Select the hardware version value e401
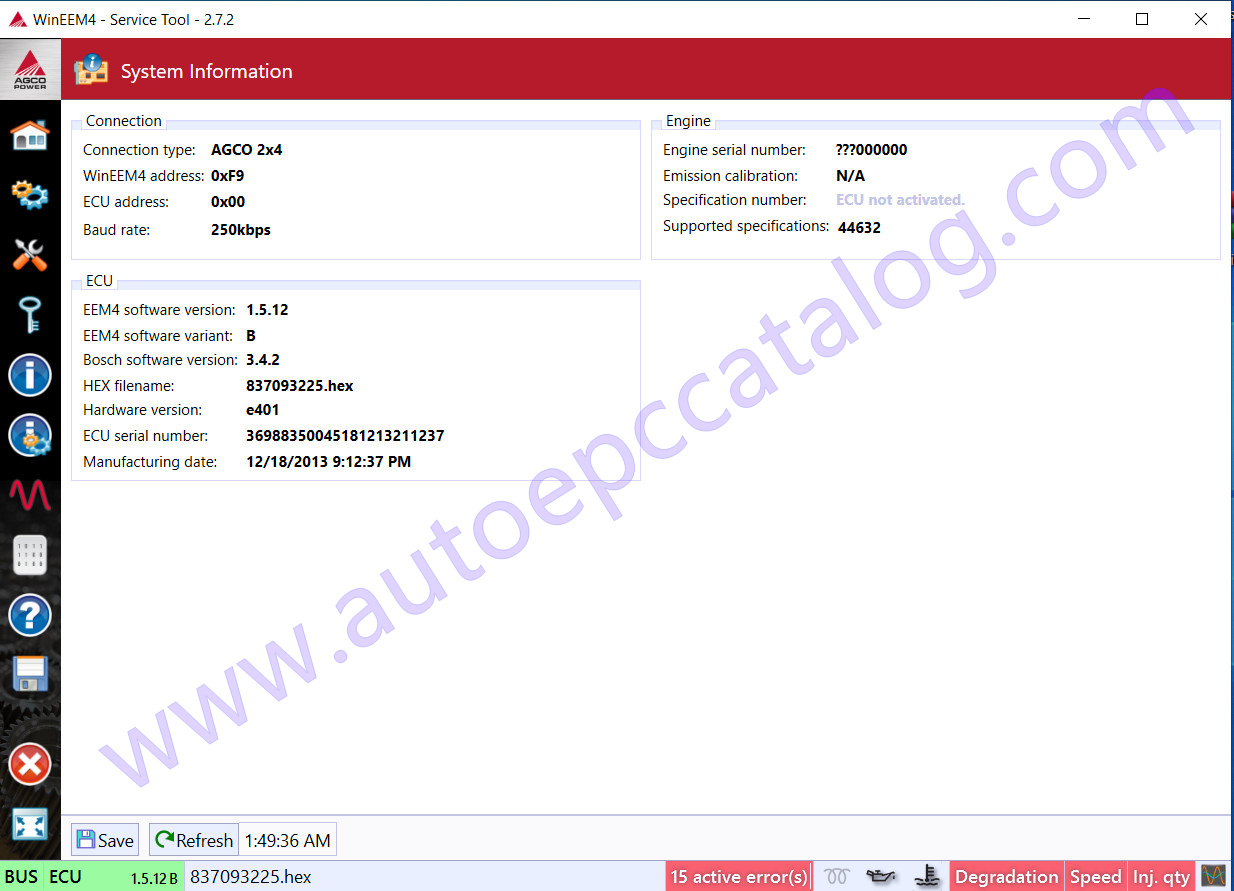 click(263, 410)
